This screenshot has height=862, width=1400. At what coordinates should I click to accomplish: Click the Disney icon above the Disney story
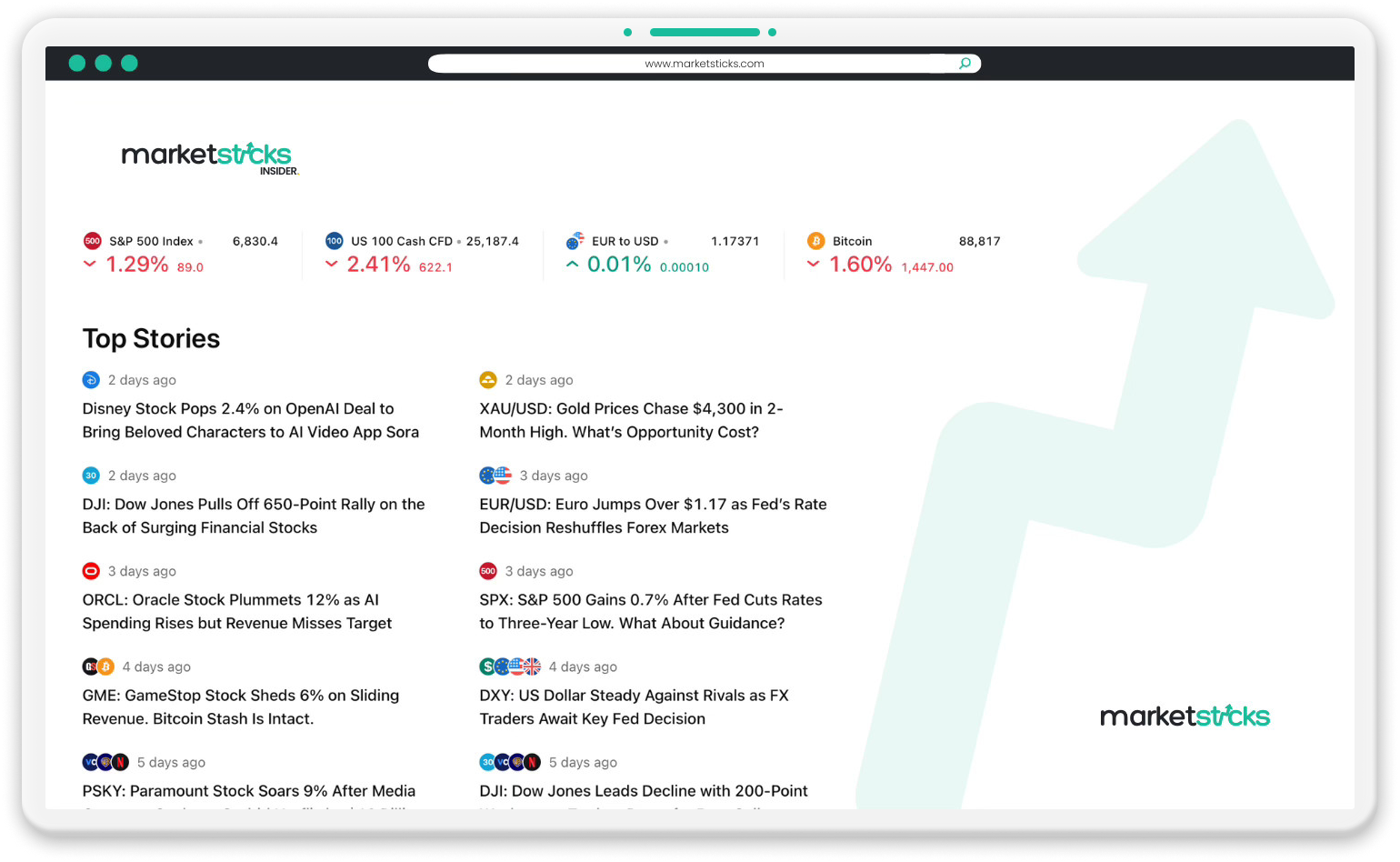[x=91, y=380]
